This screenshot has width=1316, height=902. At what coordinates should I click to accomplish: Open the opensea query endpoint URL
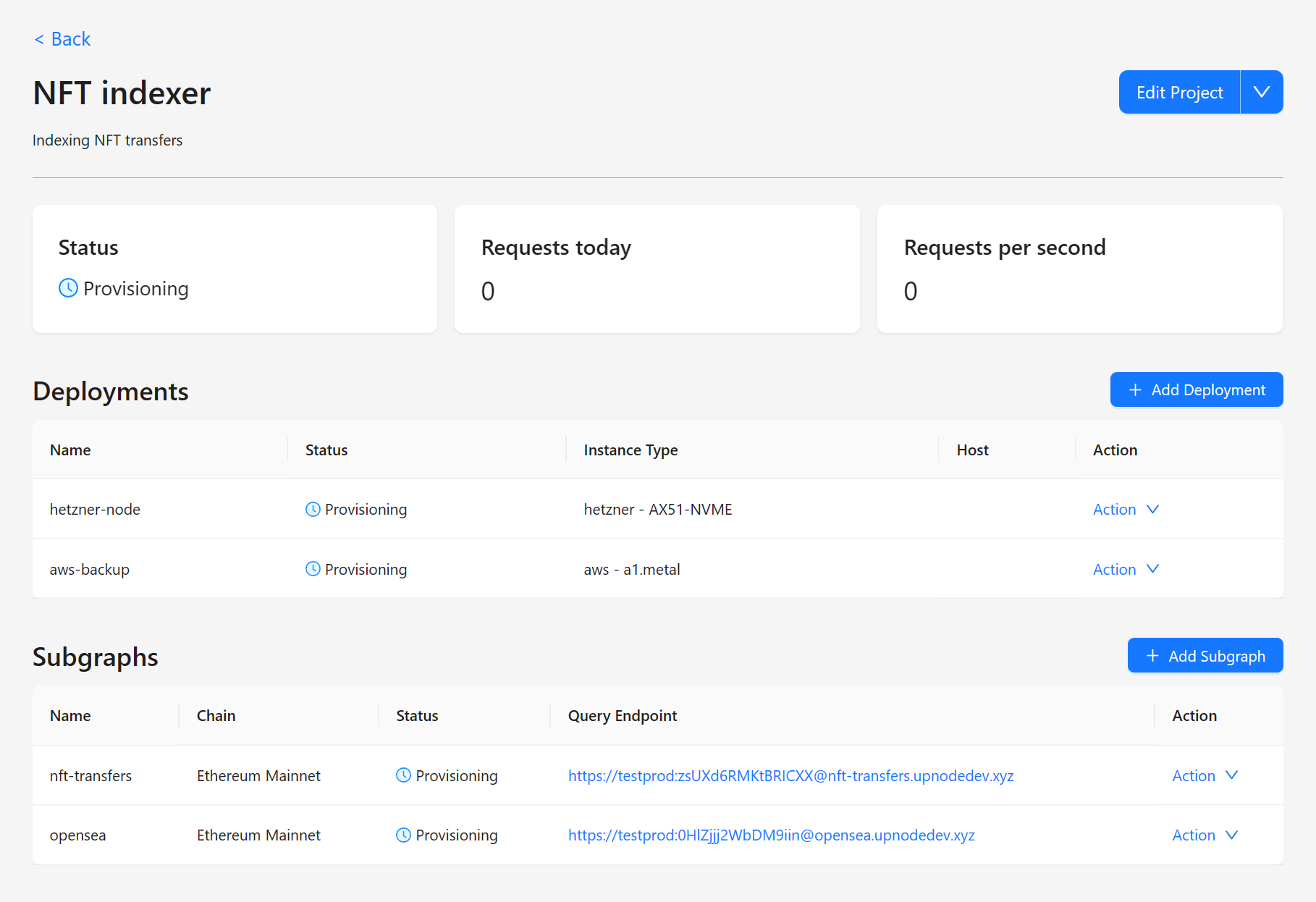[771, 835]
